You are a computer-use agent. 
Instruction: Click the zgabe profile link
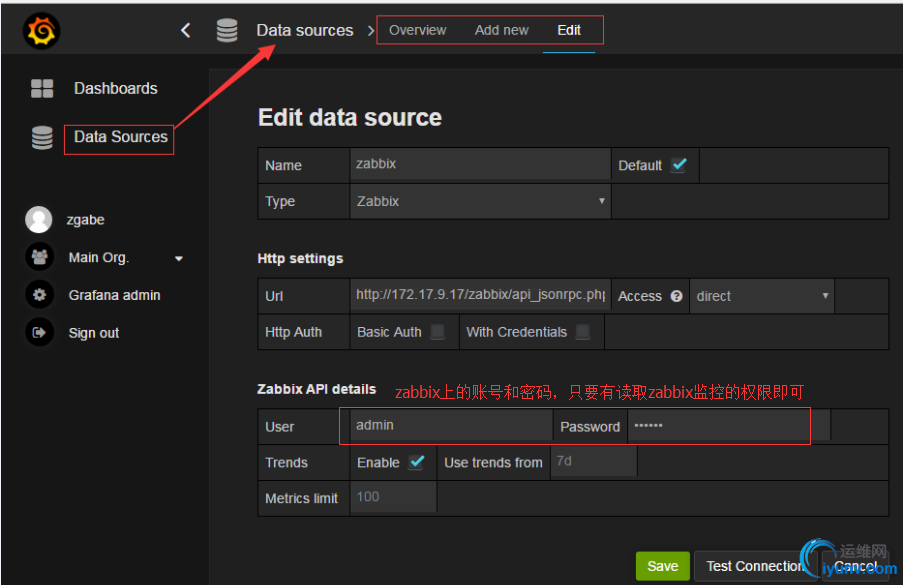85,220
